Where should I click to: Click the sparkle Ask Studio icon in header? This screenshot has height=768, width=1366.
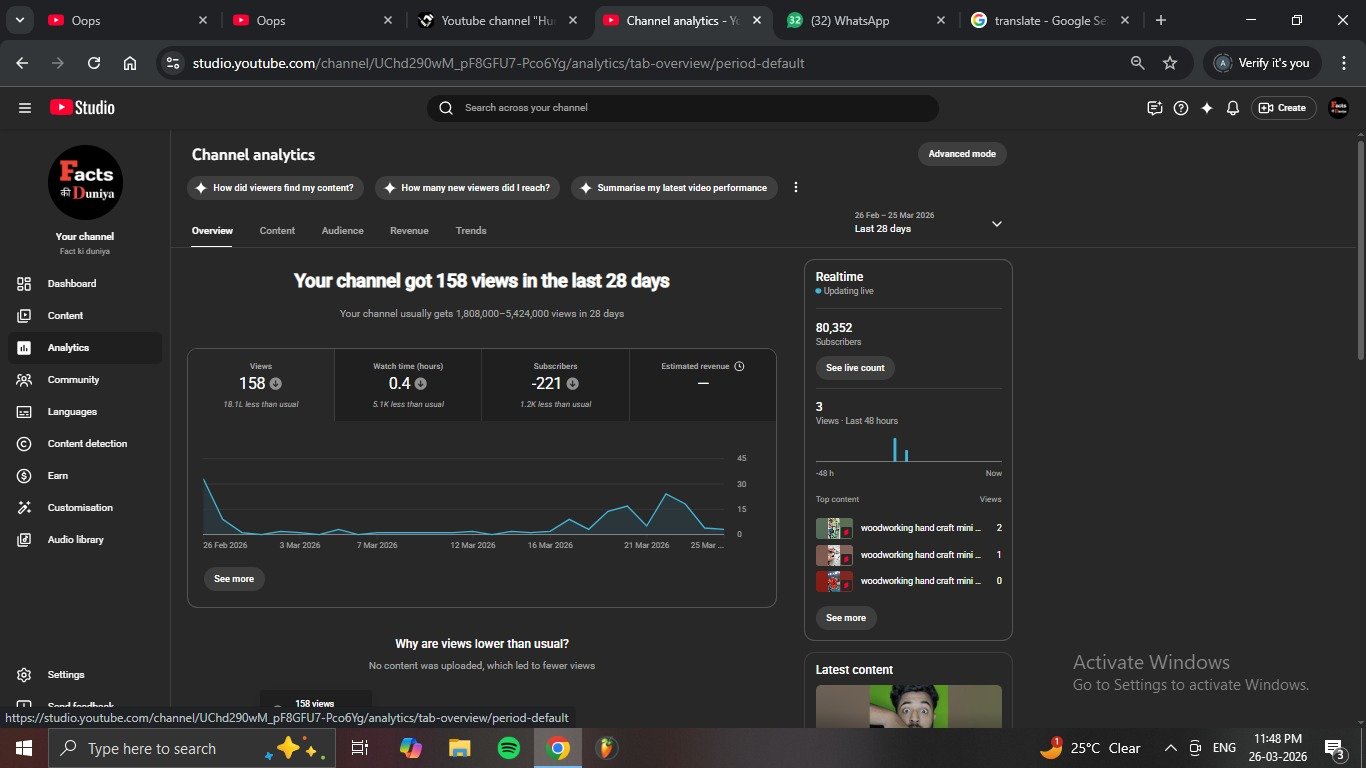coord(1207,108)
